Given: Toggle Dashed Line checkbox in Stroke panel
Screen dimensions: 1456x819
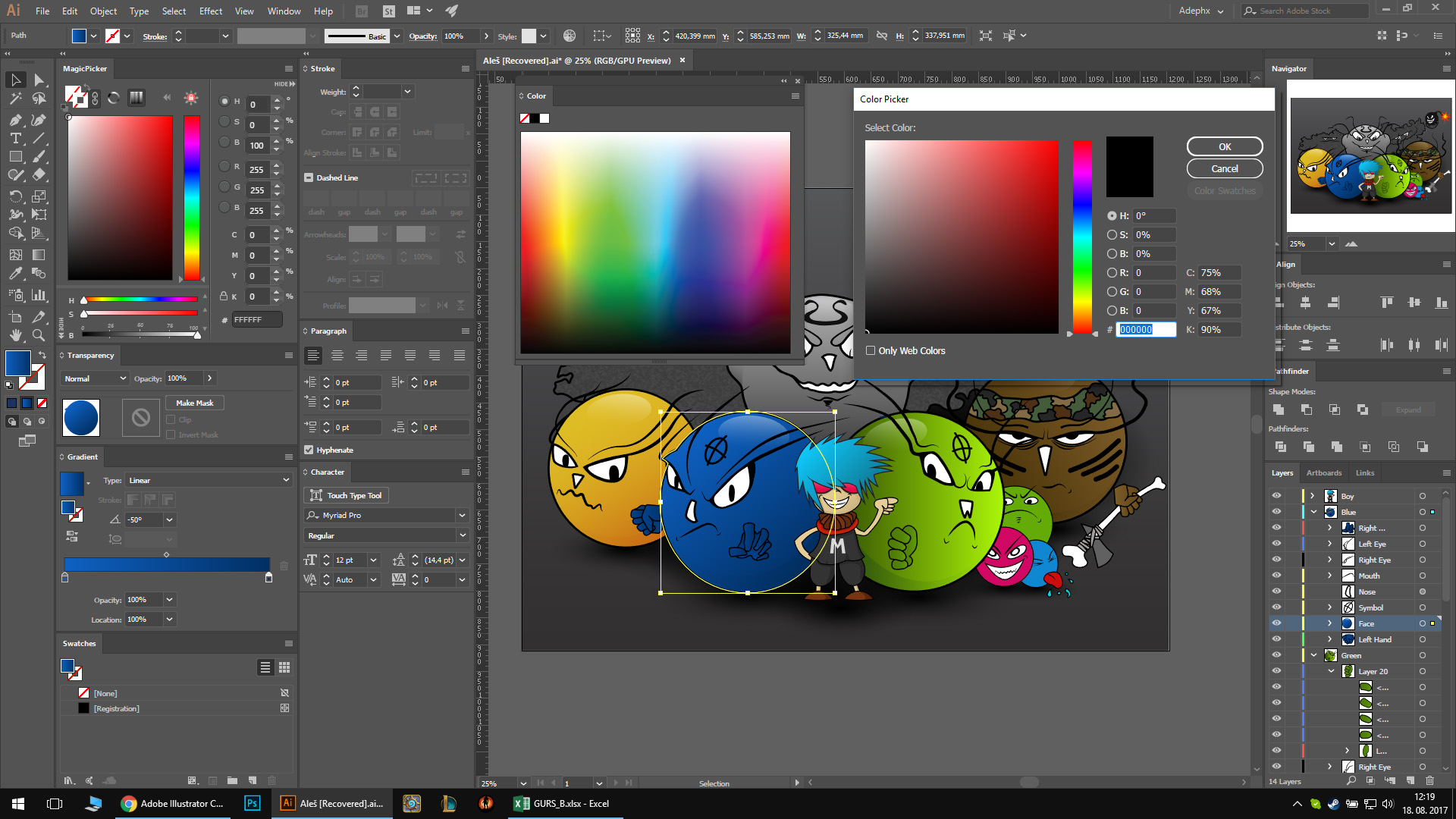Looking at the screenshot, I should tap(309, 177).
